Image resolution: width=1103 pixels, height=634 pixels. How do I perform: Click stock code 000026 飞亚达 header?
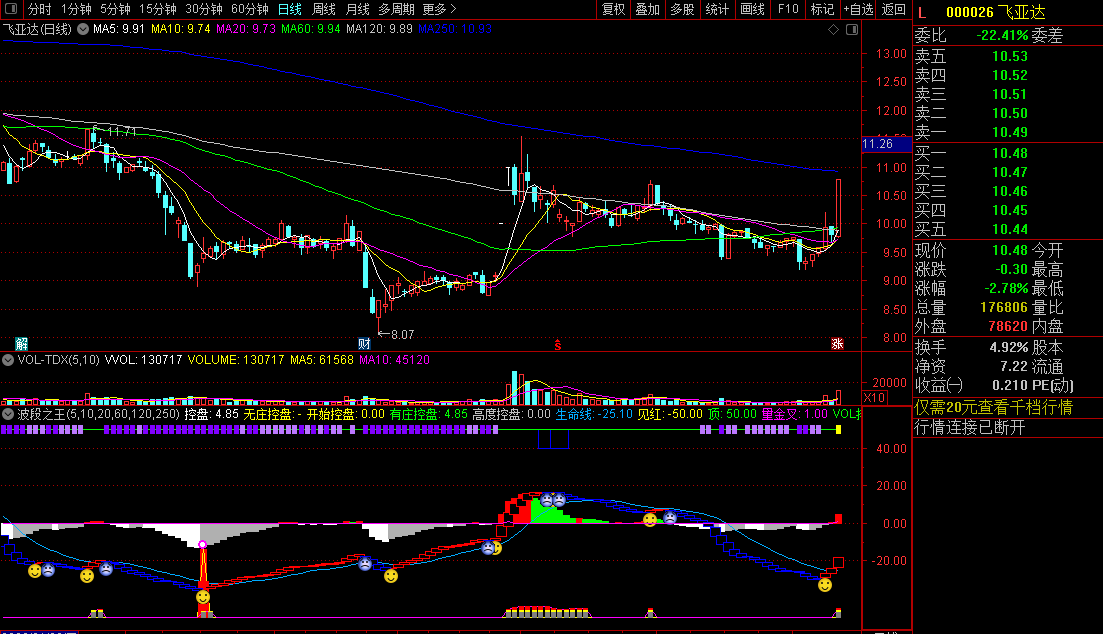(995, 12)
